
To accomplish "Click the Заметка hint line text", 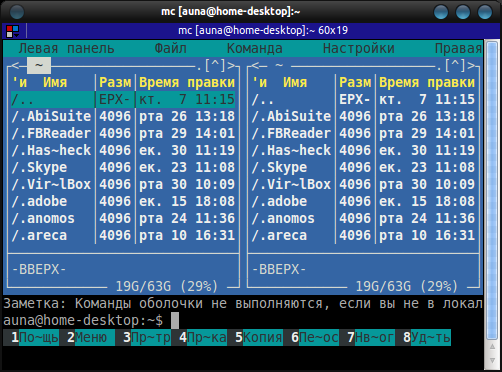I will [243, 304].
